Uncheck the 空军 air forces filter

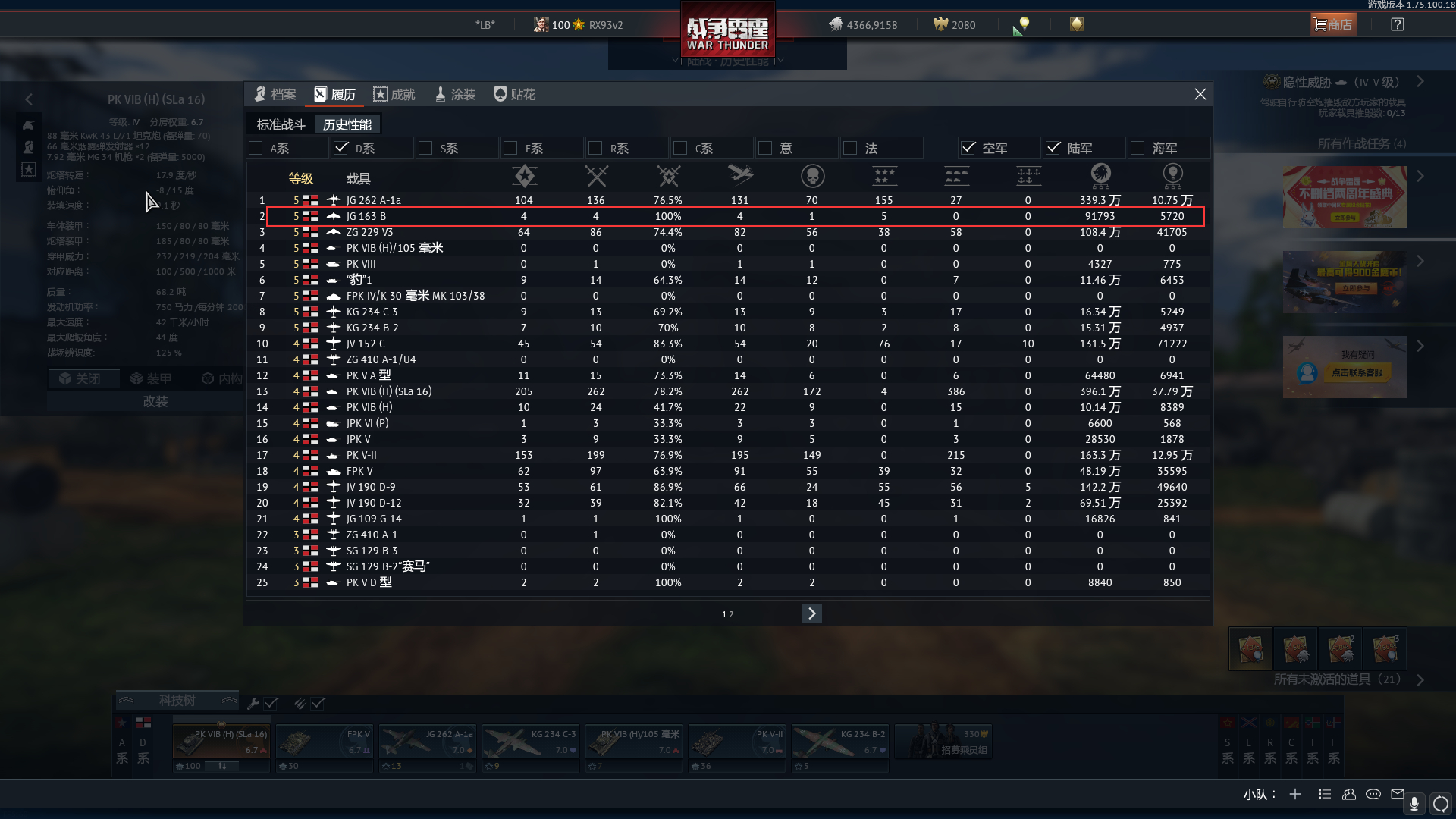tap(968, 148)
